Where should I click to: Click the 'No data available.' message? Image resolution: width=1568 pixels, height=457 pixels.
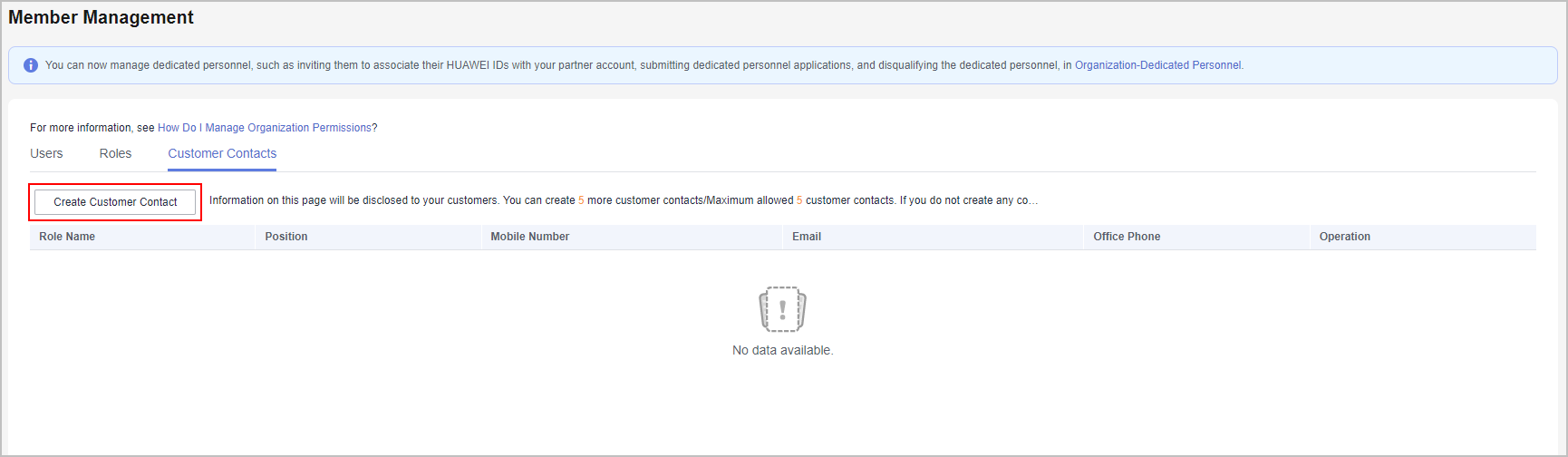(x=783, y=350)
